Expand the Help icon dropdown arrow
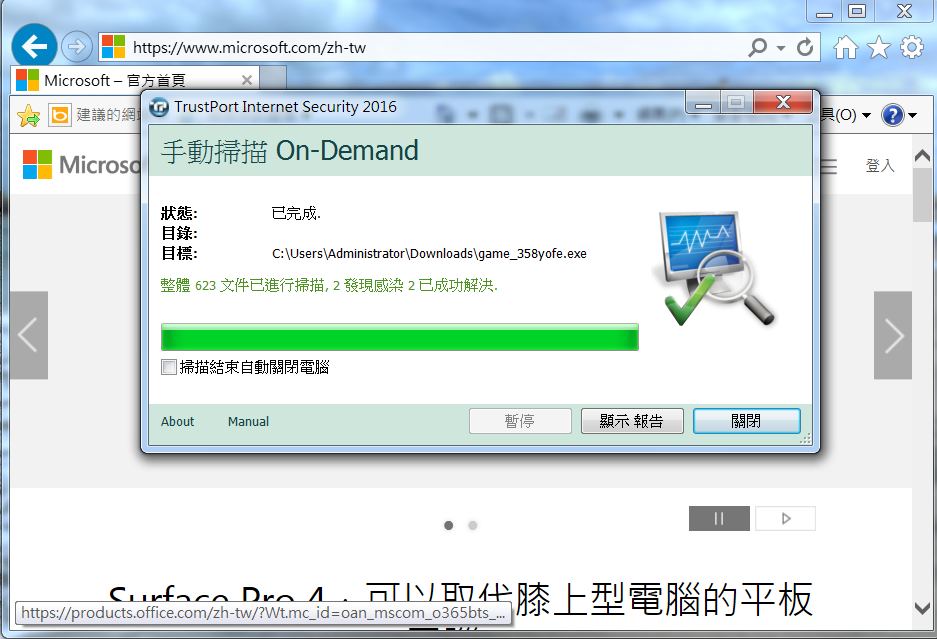The image size is (937, 639). pos(912,115)
